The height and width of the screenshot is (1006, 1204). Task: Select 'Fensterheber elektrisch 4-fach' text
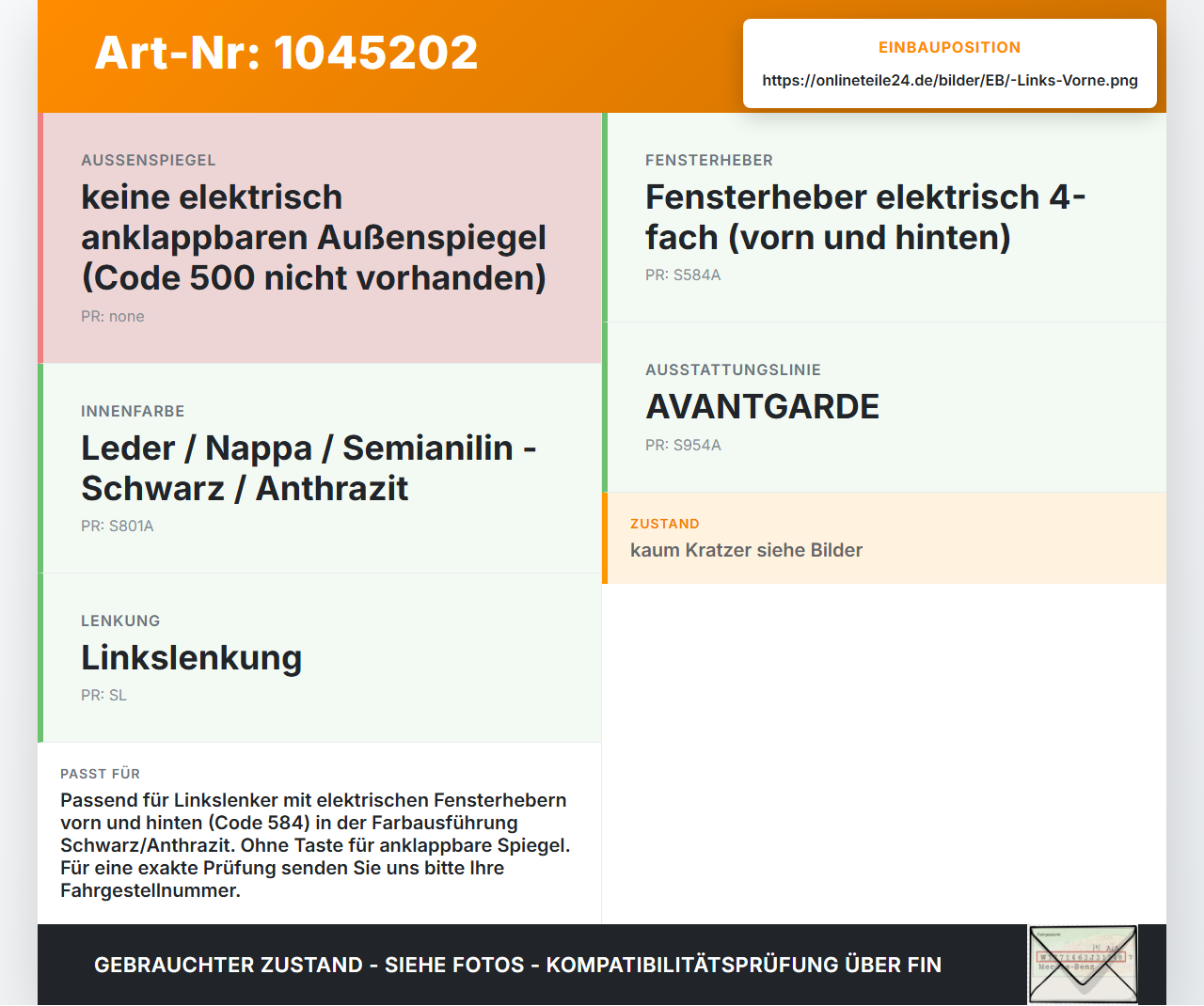[865, 217]
